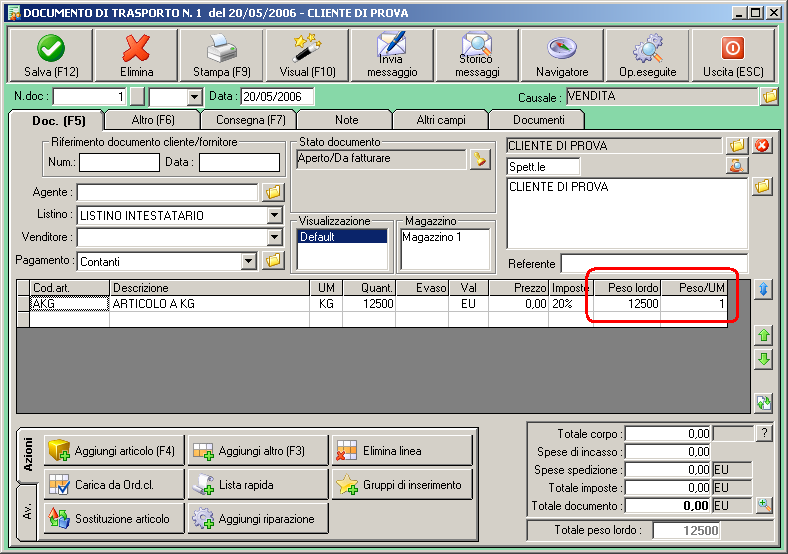Open the Venditore combo box
Image resolution: width=788 pixels, height=554 pixels.
274,237
